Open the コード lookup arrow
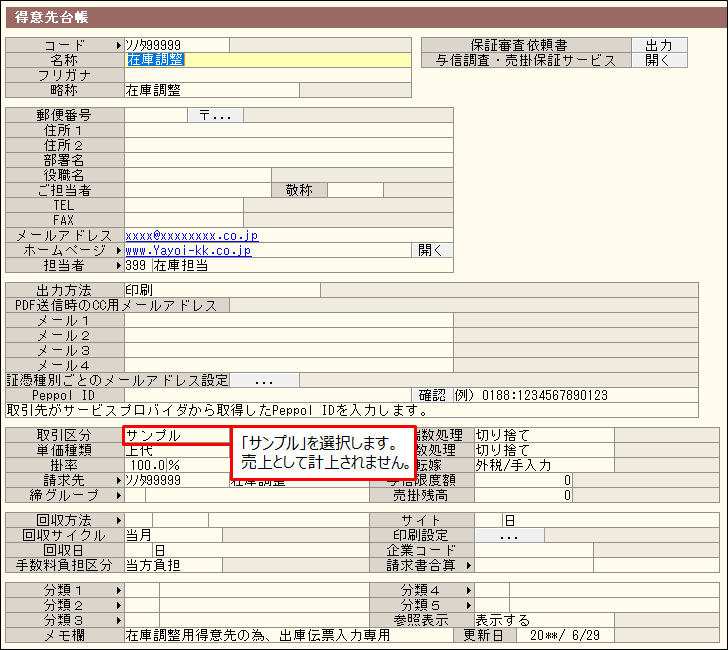The width and height of the screenshot is (728, 650). [x=119, y=46]
